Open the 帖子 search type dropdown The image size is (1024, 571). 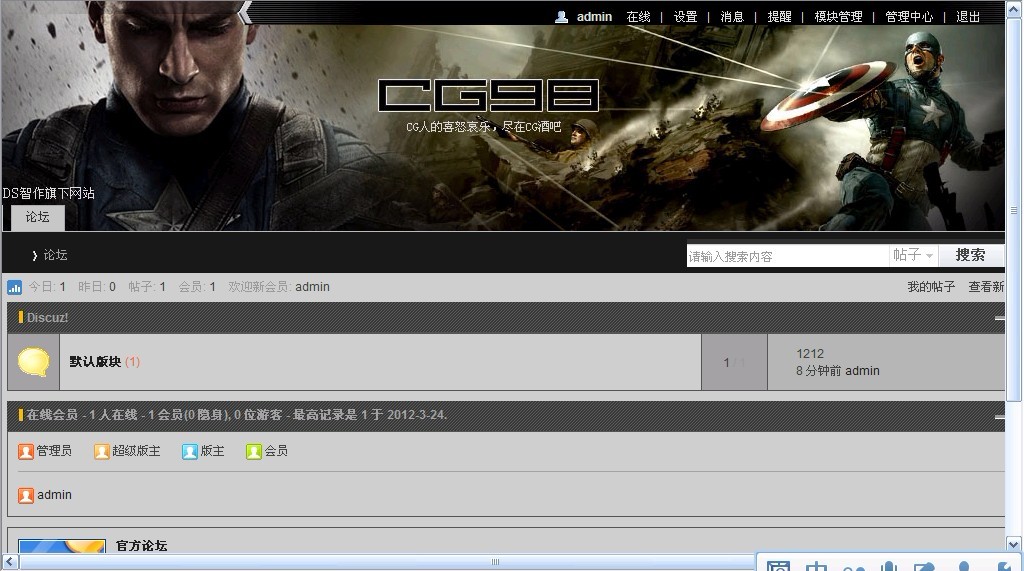pos(913,255)
